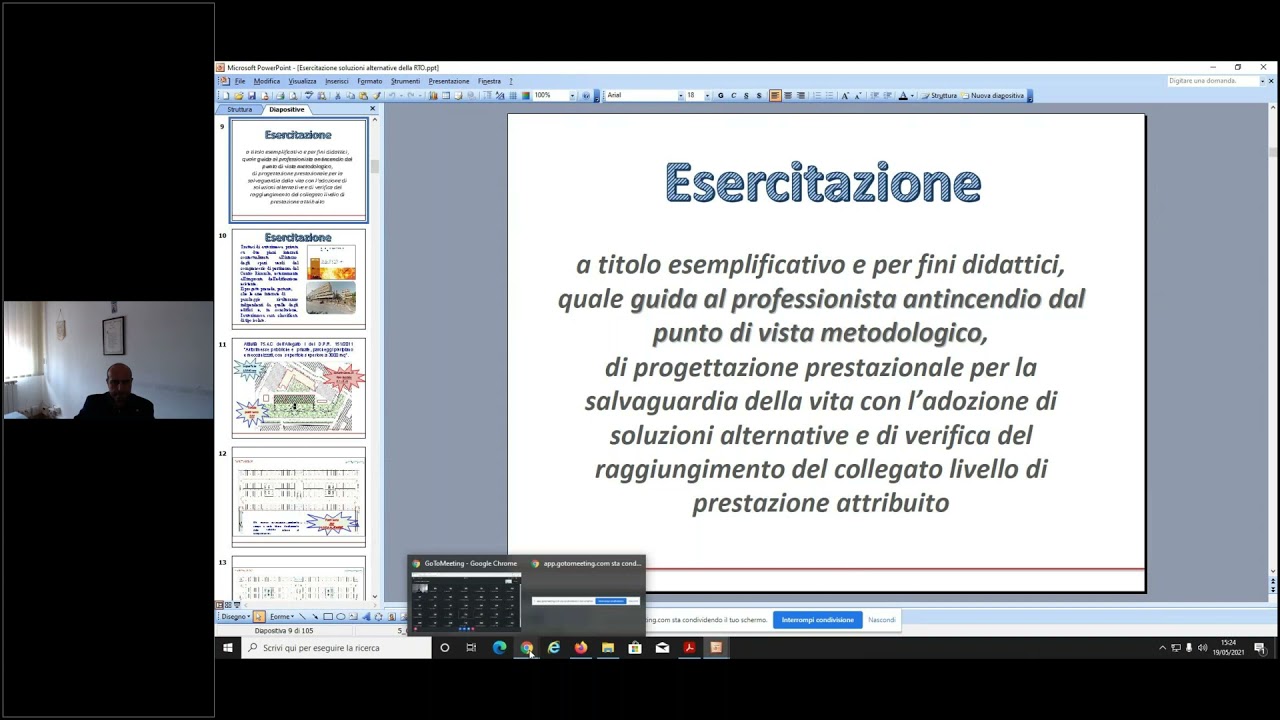Open the Inserisci menu
Viewport: 1280px width, 720px height.
[x=337, y=81]
